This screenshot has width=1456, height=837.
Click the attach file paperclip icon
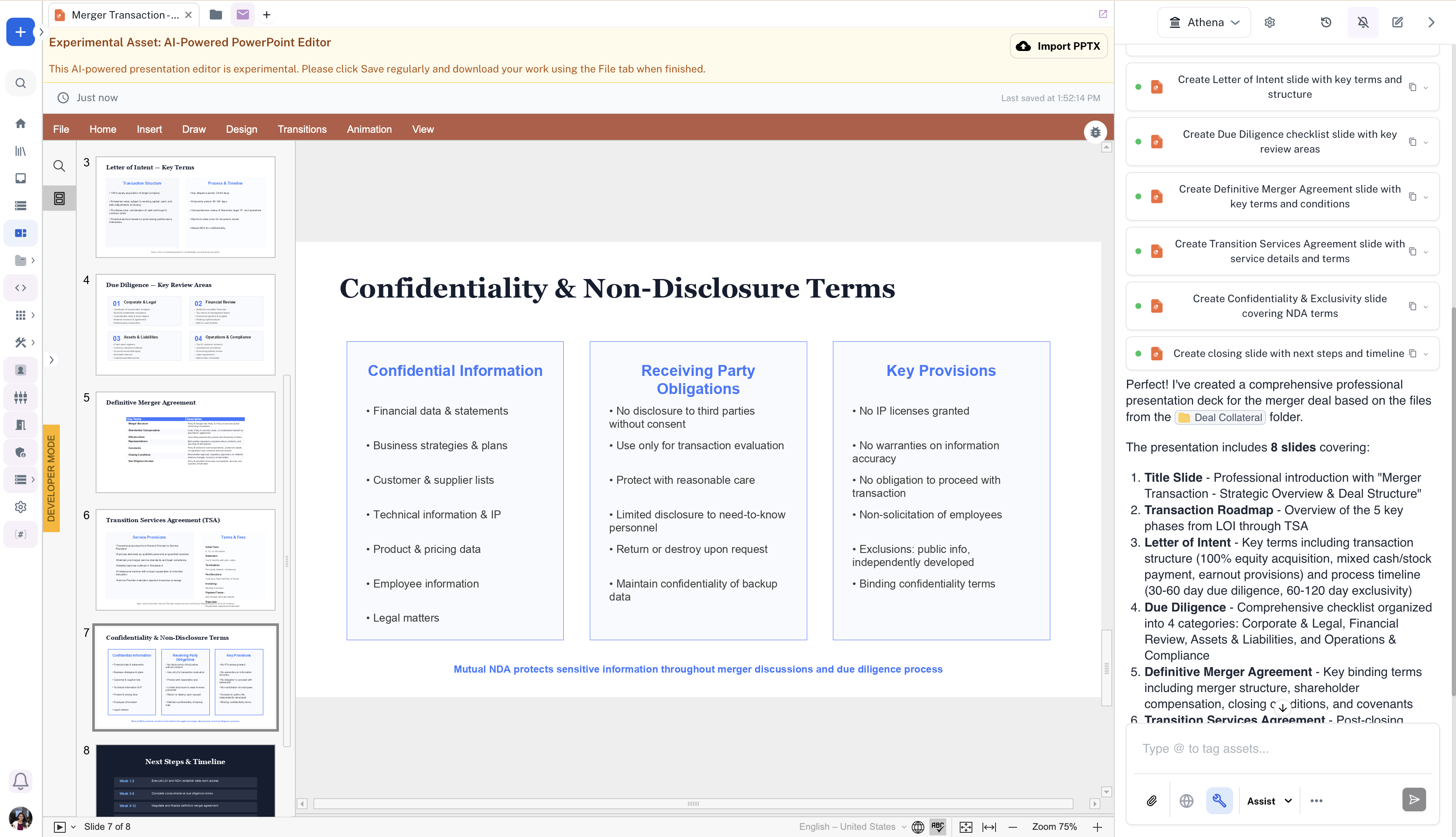click(x=1151, y=801)
